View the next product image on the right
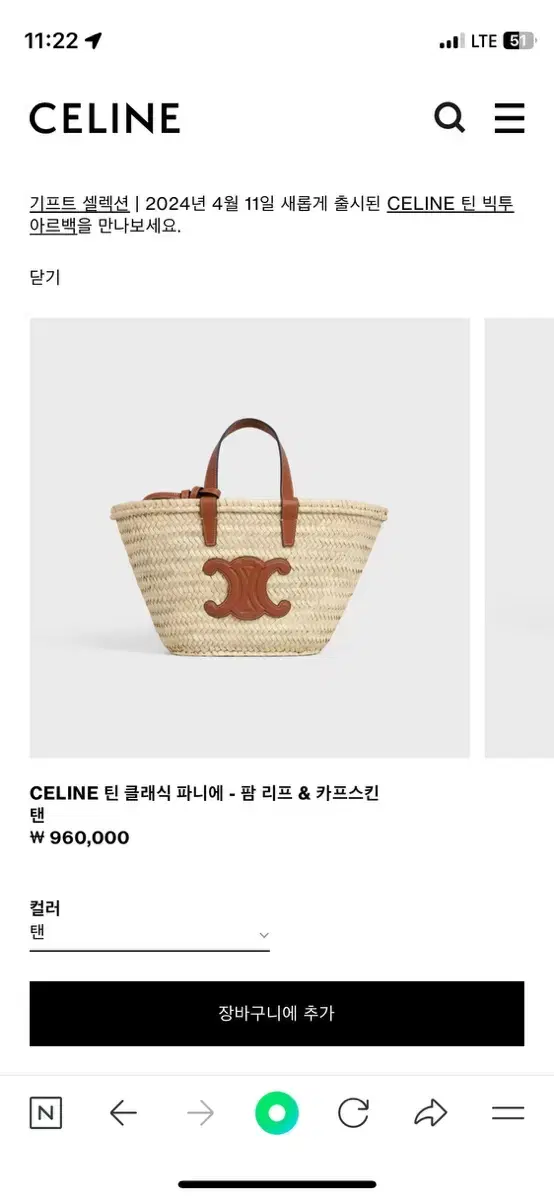This screenshot has height=1200, width=554. click(x=519, y=538)
